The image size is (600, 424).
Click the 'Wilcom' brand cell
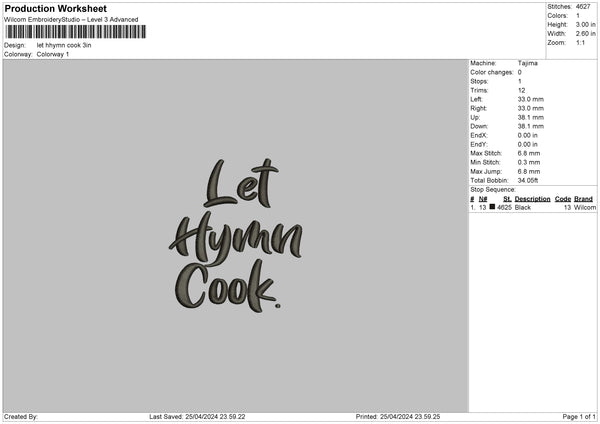click(585, 207)
